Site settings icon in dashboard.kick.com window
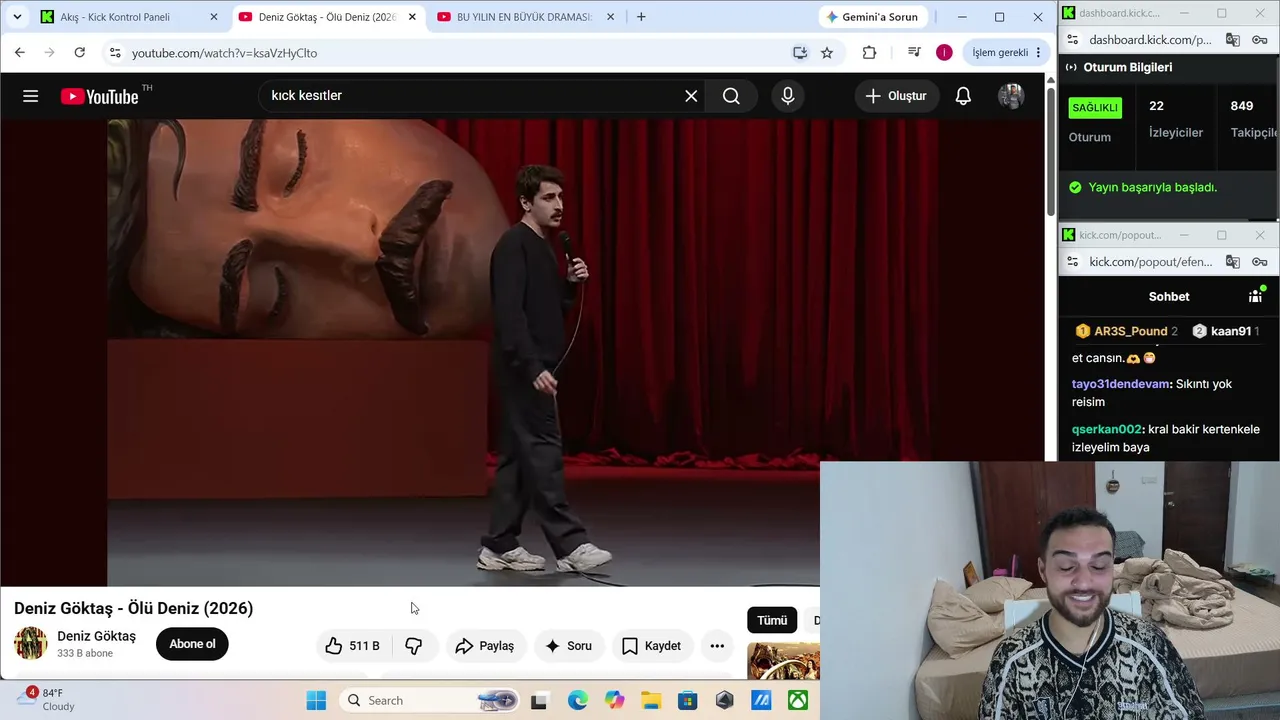 tap(1073, 40)
